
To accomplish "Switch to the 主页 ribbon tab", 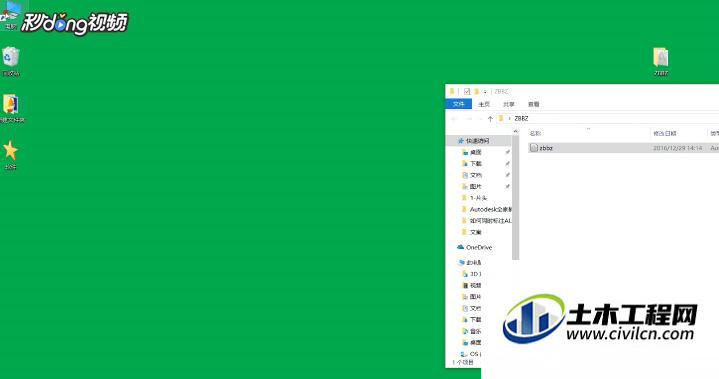I will (484, 104).
